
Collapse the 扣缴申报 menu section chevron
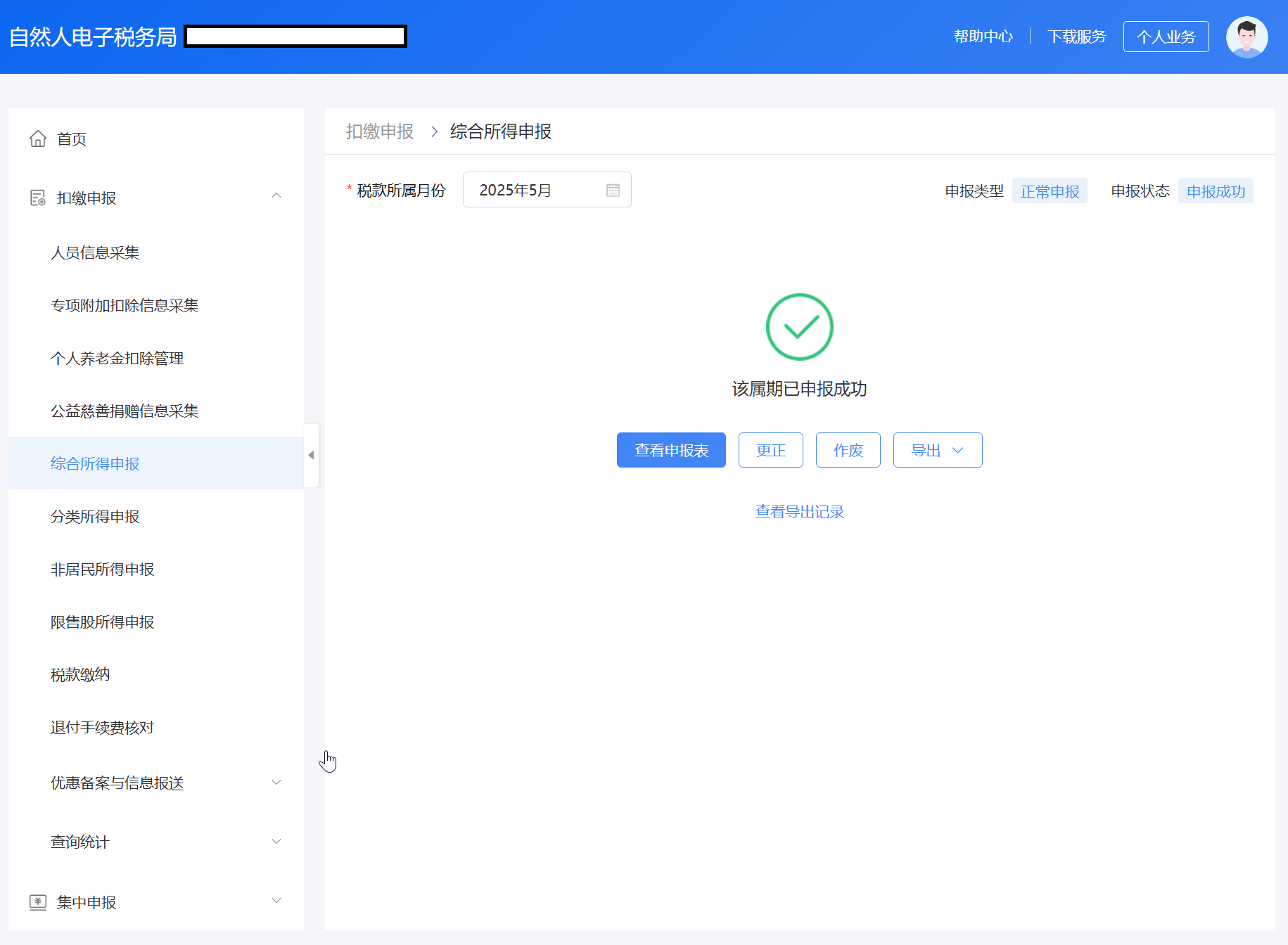(x=276, y=195)
